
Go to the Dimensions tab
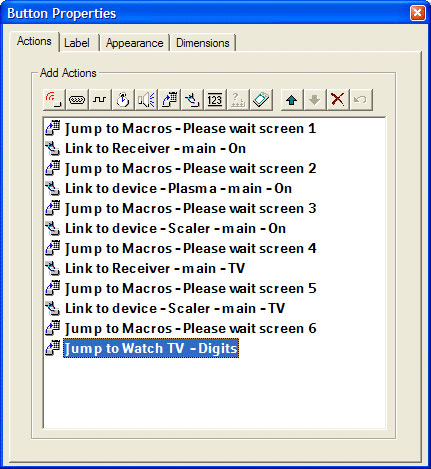point(203,43)
